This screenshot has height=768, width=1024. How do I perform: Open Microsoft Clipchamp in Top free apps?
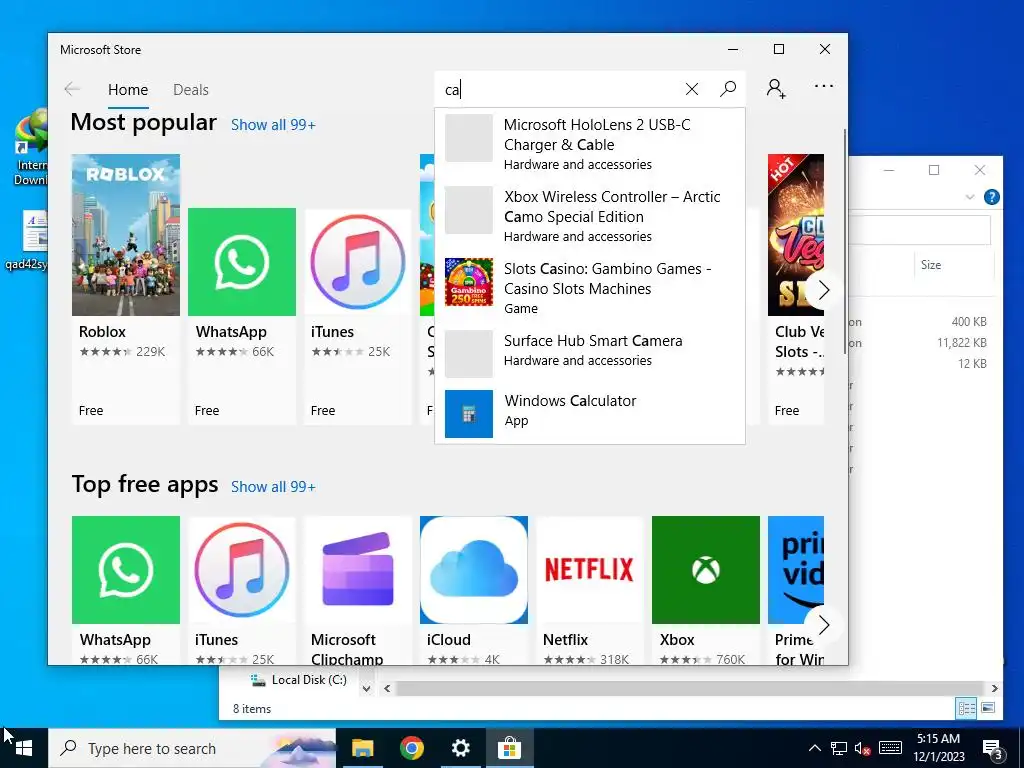coord(358,590)
